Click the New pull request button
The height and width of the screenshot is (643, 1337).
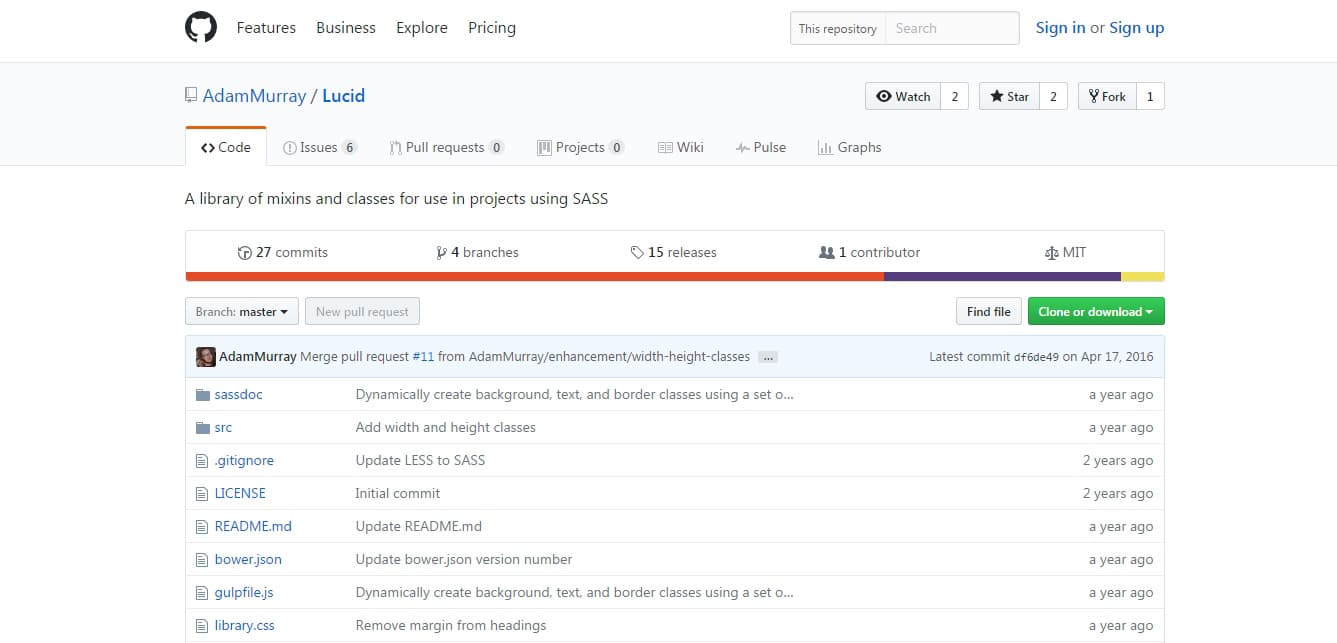[362, 312]
